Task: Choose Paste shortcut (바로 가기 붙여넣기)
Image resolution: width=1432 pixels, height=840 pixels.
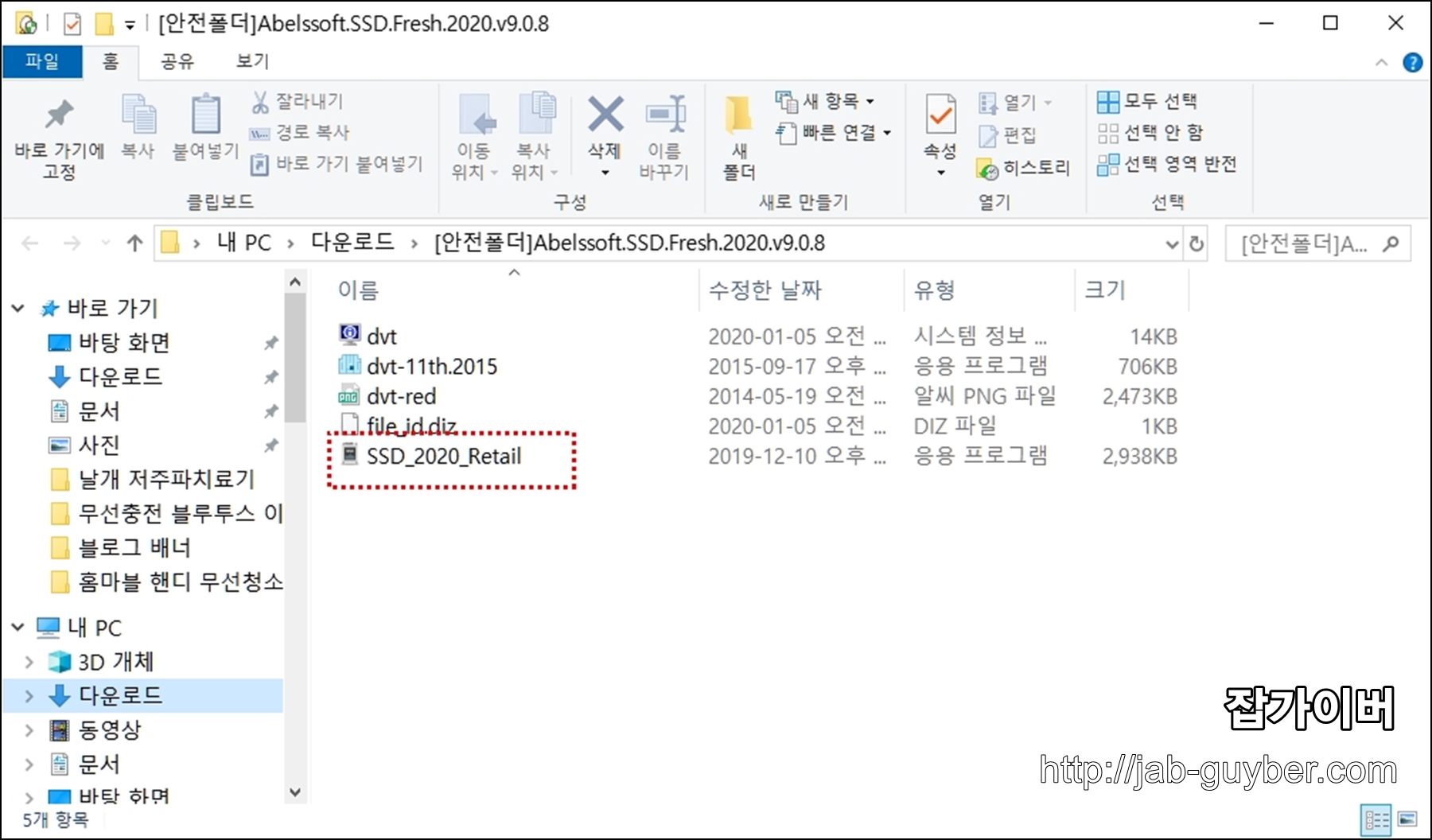Action: click(x=337, y=164)
